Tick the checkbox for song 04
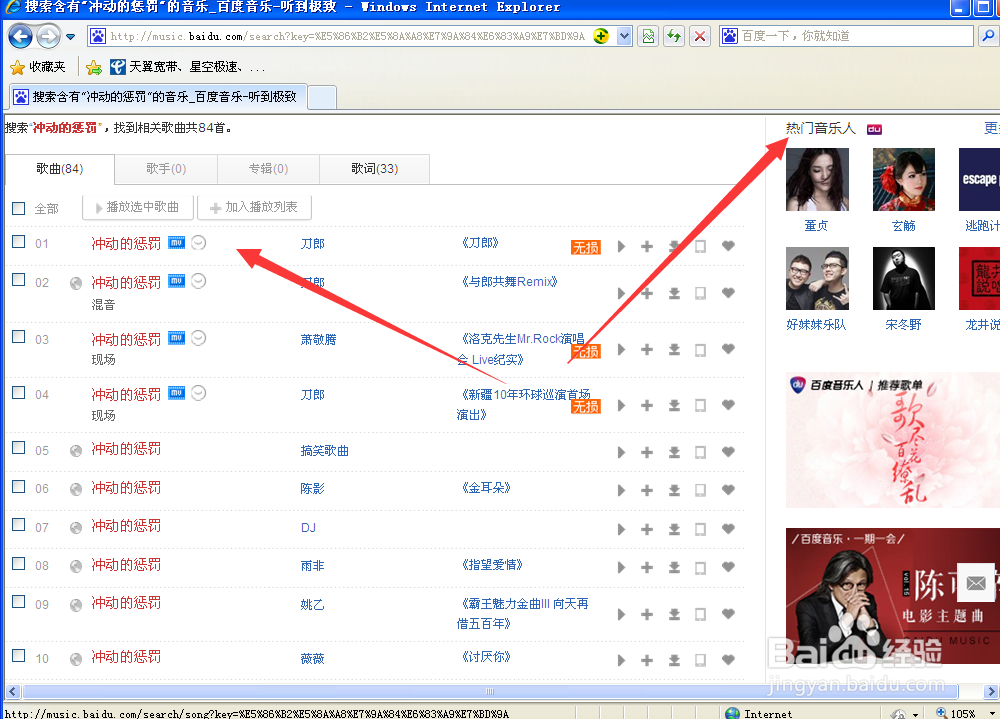Viewport: 1000px width, 719px height. [x=18, y=392]
